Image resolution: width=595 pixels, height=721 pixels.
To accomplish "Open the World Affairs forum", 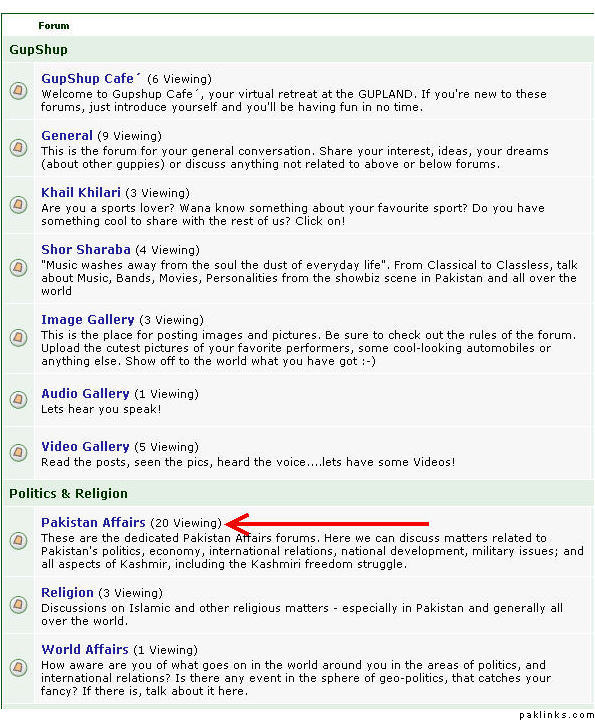I will pos(85,650).
